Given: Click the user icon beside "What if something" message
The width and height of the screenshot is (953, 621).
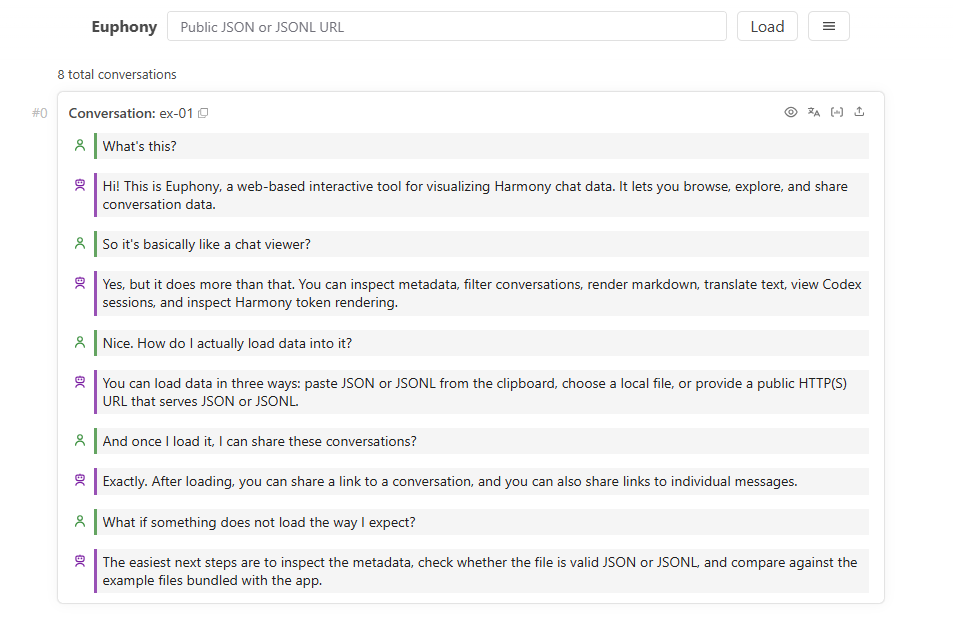Looking at the screenshot, I should coord(80,521).
